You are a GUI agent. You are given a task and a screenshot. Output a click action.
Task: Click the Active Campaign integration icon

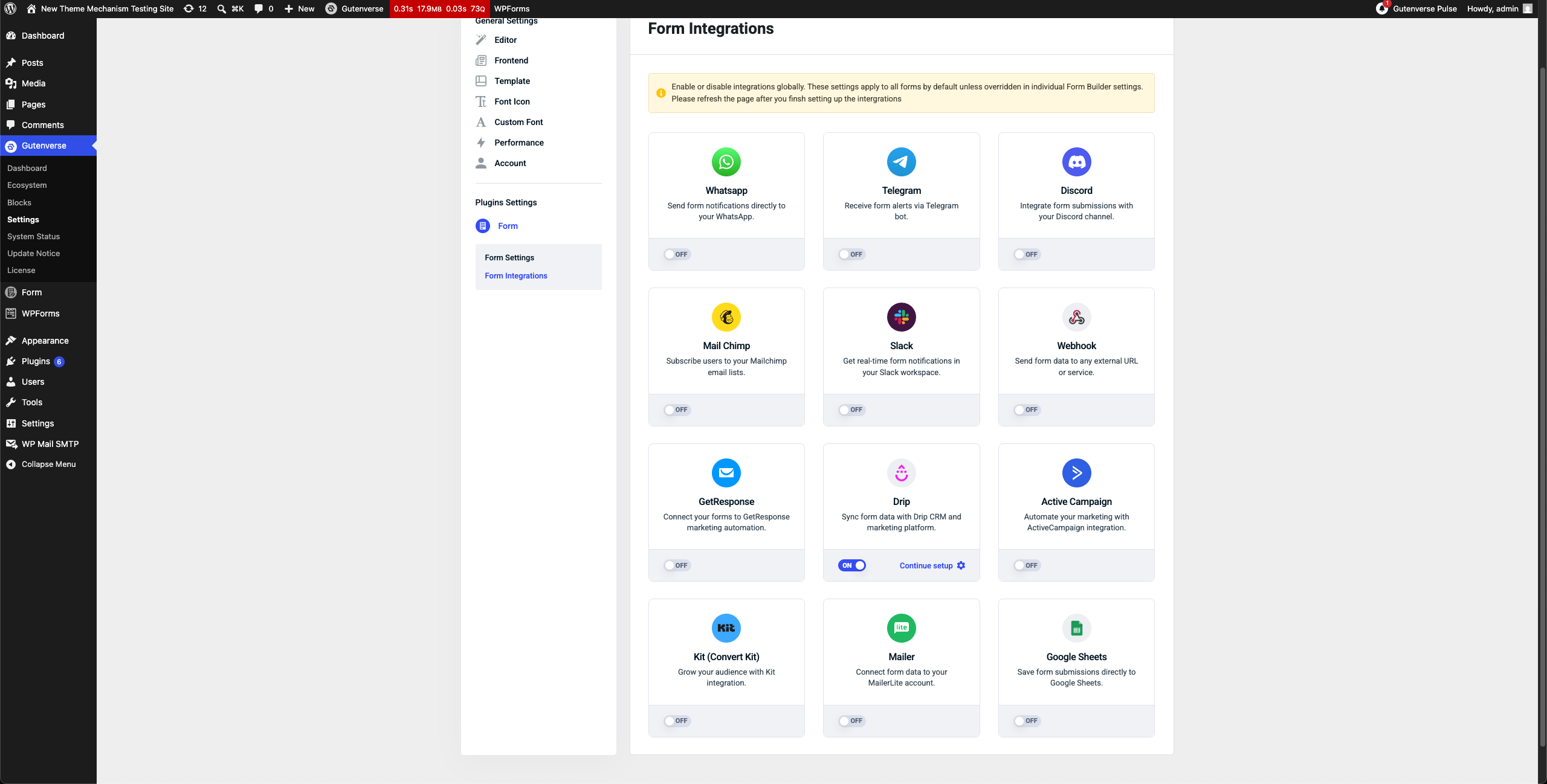coord(1076,473)
